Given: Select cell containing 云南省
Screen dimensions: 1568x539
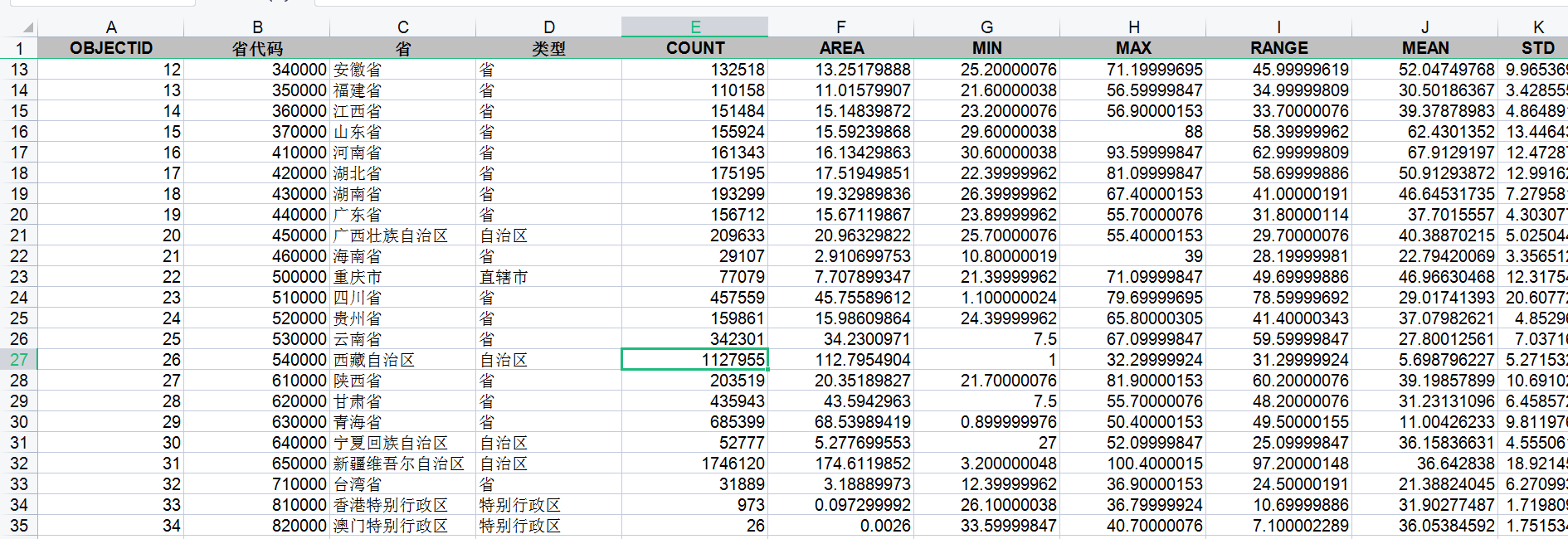Looking at the screenshot, I should (x=403, y=339).
